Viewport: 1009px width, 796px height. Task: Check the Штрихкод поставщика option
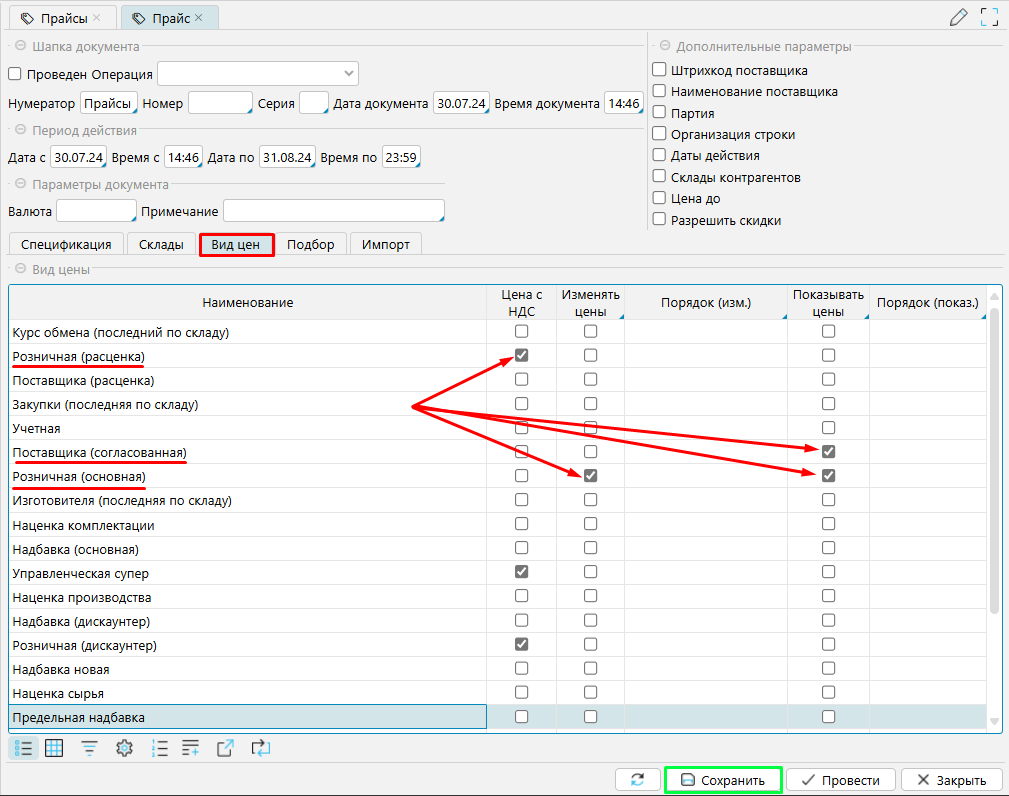pos(659,70)
